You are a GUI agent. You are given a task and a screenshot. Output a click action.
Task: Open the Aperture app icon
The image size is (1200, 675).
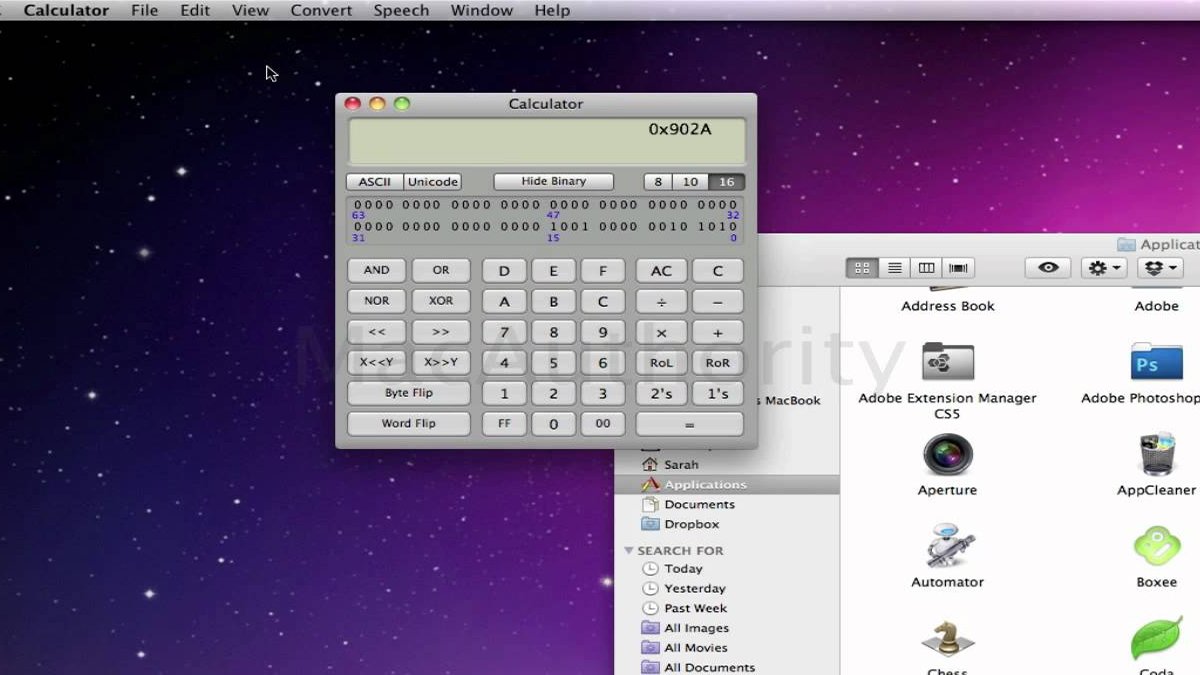click(x=947, y=455)
